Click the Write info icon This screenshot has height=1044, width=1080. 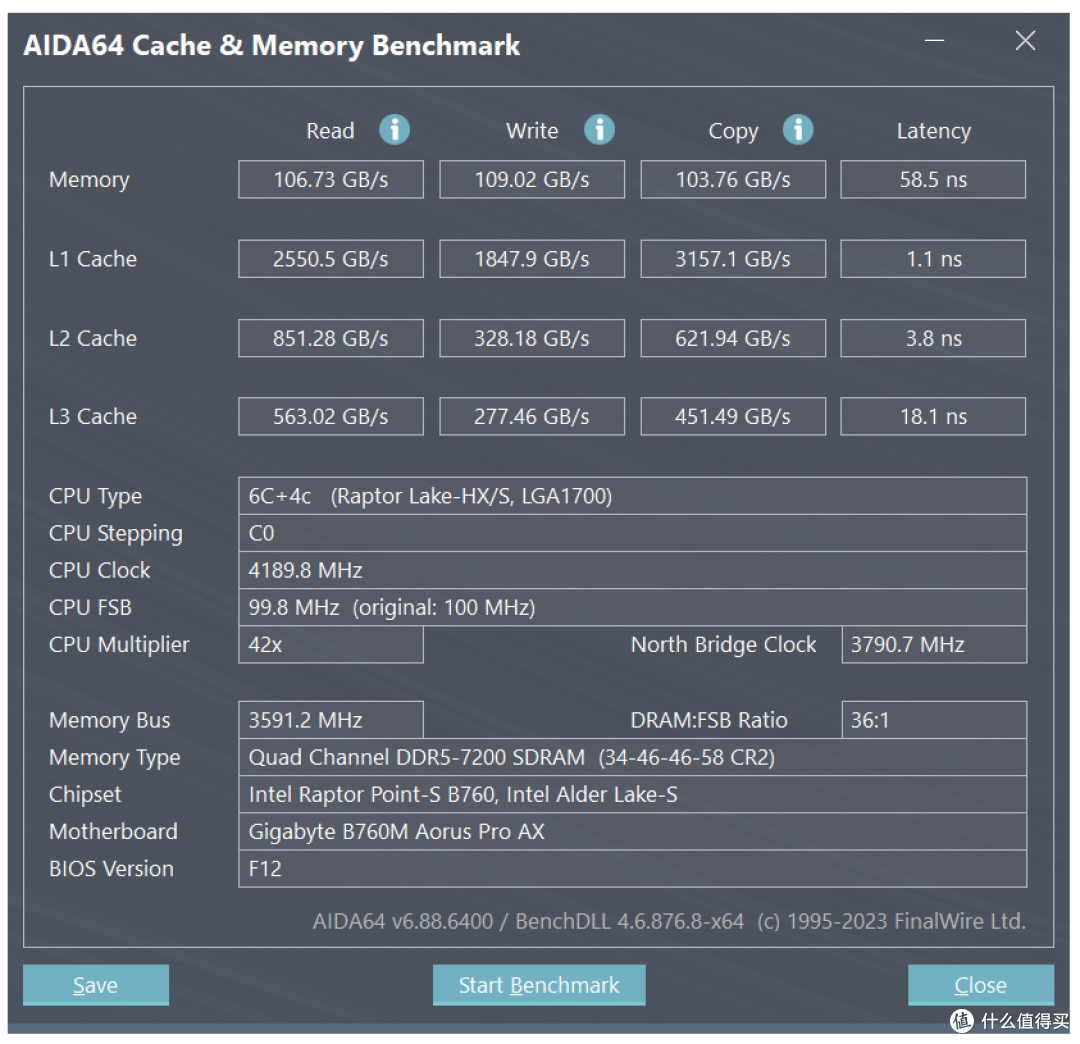pyautogui.click(x=599, y=129)
